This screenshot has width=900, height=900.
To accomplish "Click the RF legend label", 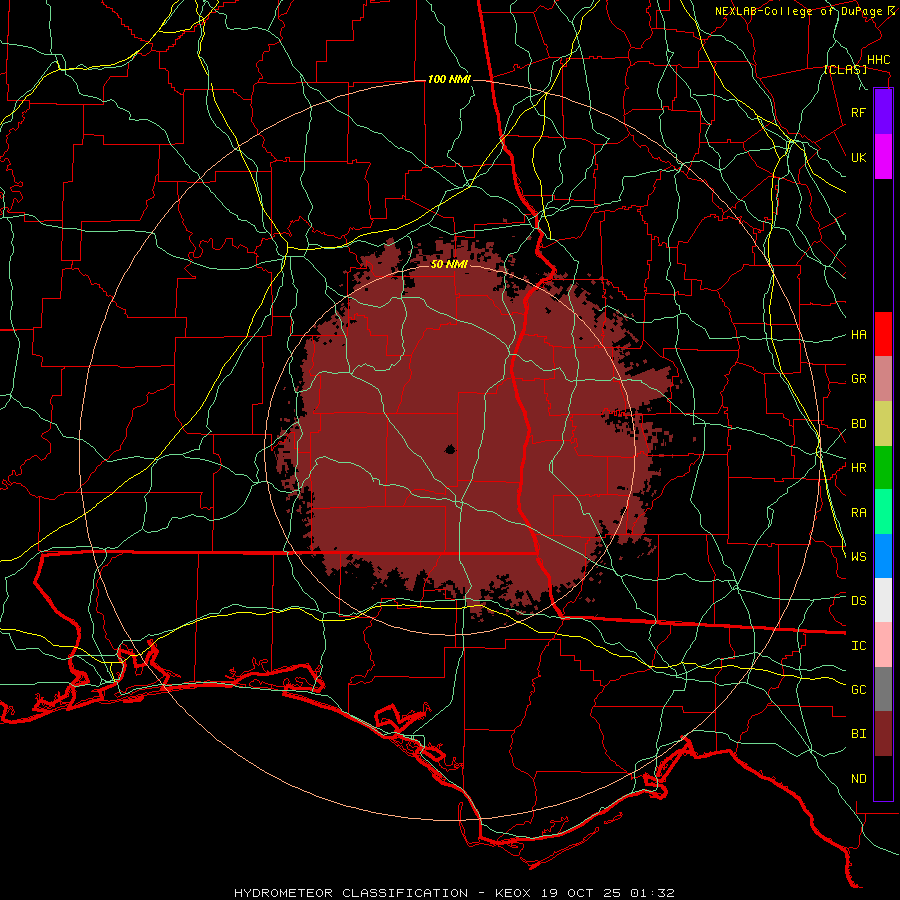I will [858, 112].
